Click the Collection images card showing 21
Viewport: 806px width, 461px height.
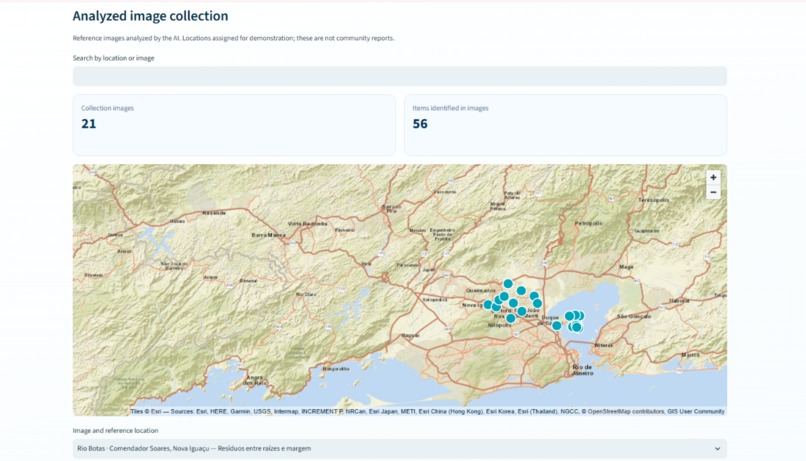[234, 125]
